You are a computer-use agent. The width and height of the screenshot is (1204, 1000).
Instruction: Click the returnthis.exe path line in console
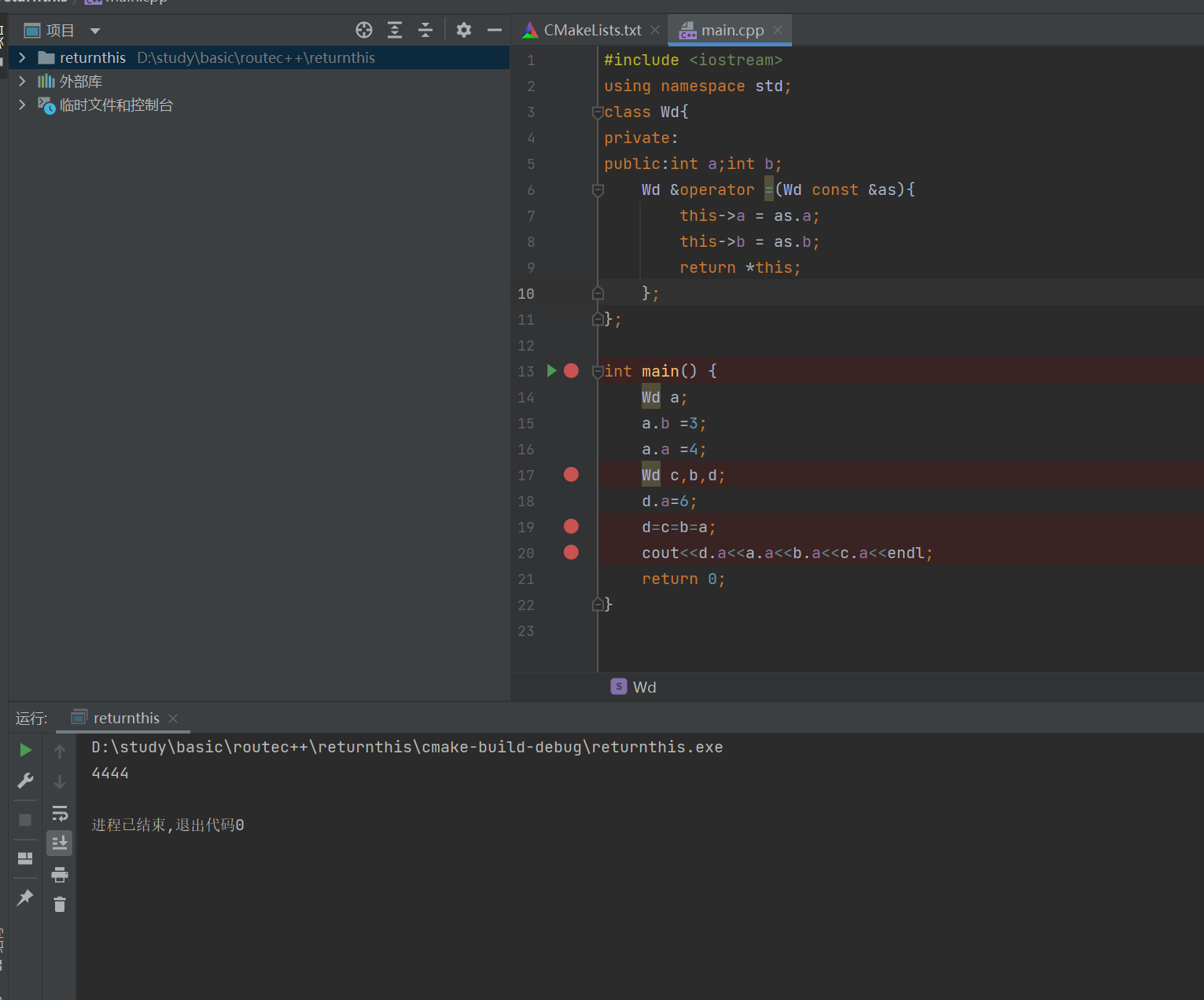point(407,747)
